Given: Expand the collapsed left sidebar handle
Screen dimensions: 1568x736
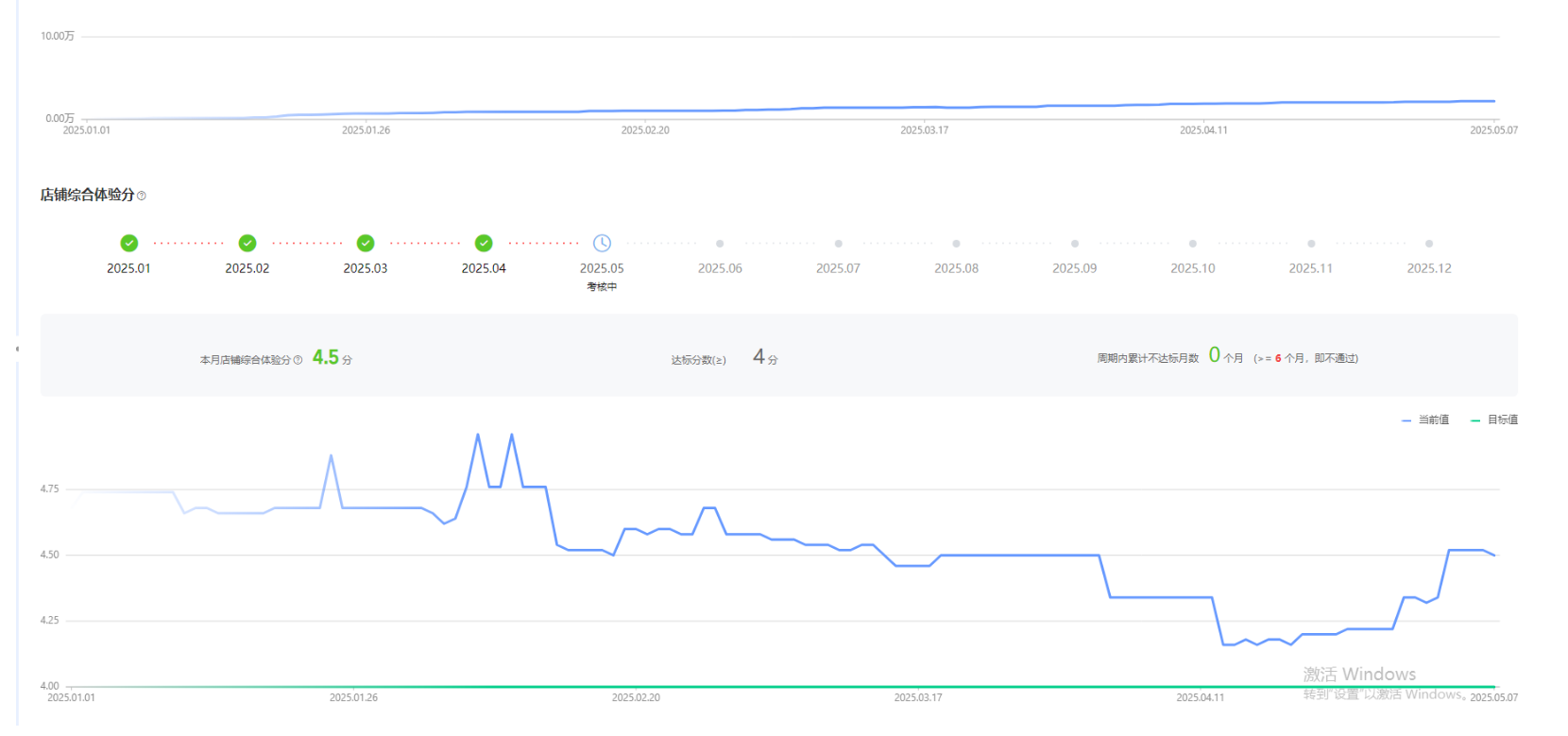Looking at the screenshot, I should click(x=17, y=349).
